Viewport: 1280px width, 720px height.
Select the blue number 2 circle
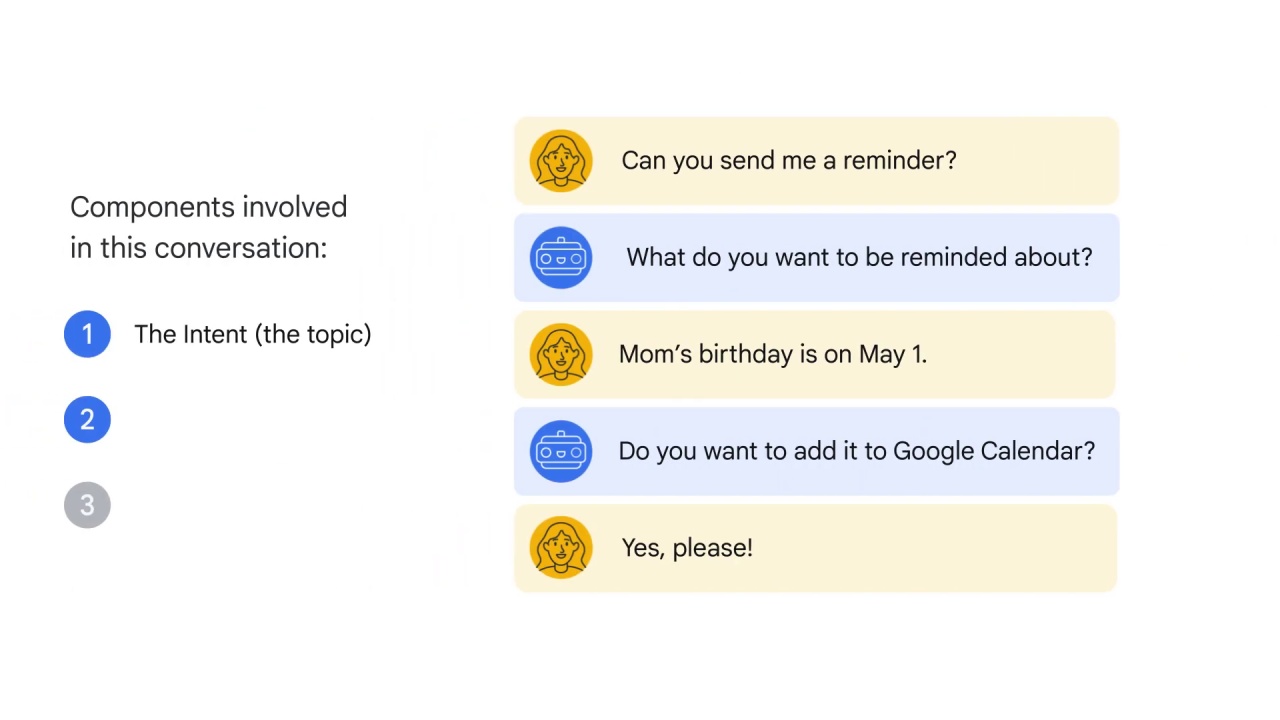87,420
